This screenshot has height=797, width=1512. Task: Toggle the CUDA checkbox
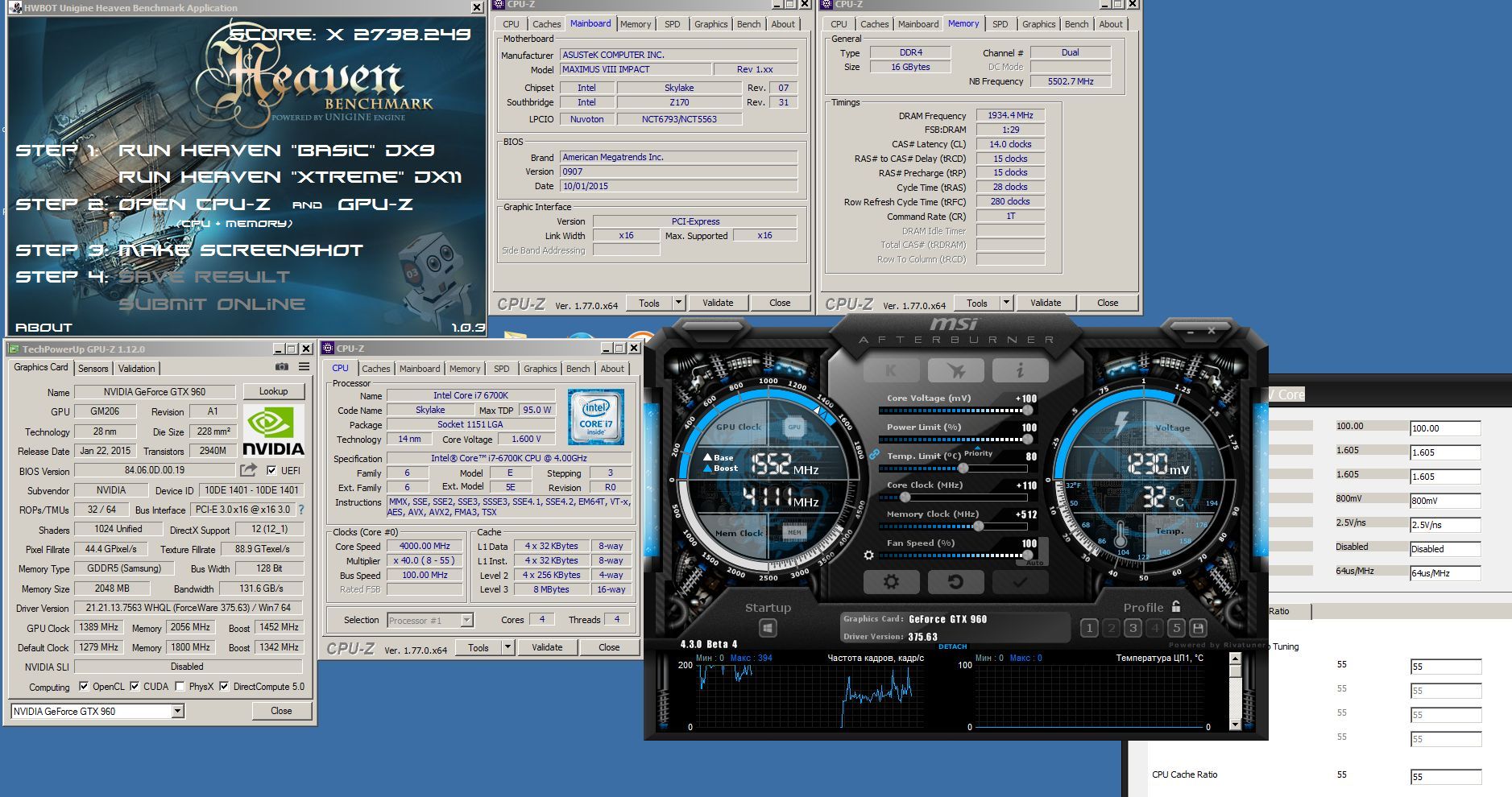[x=135, y=687]
